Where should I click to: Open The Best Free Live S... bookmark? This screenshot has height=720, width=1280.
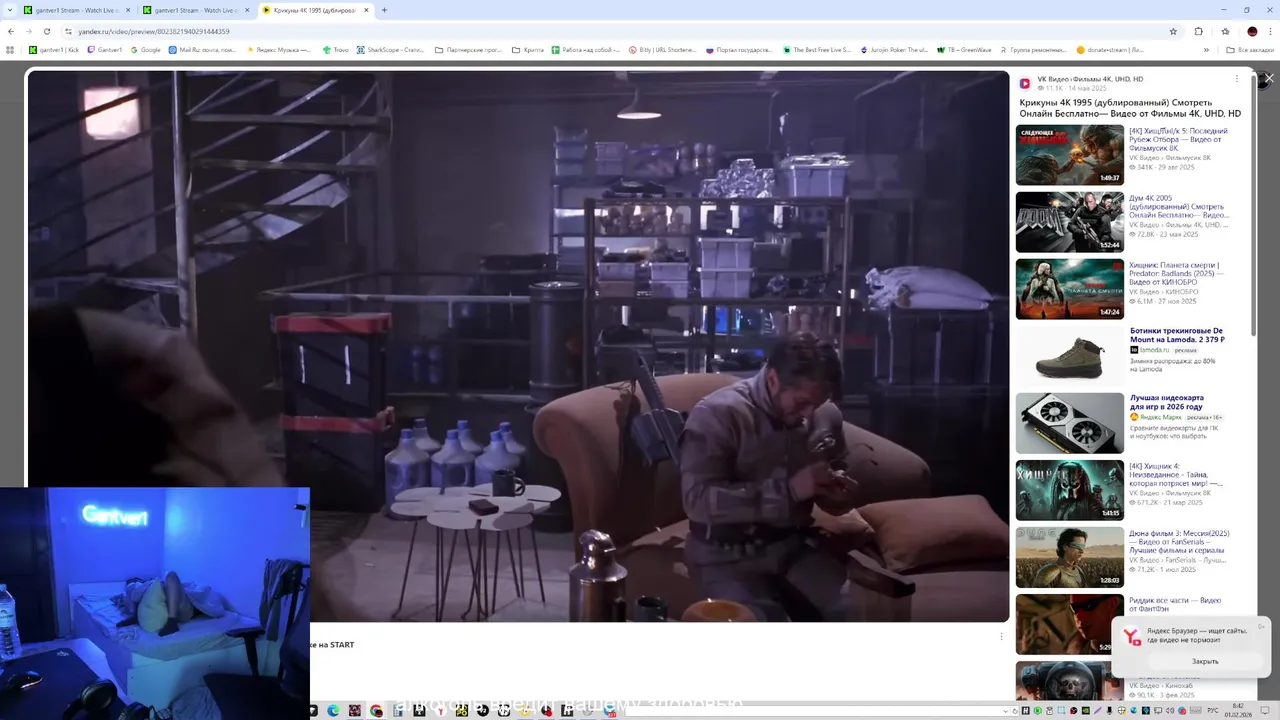click(817, 49)
